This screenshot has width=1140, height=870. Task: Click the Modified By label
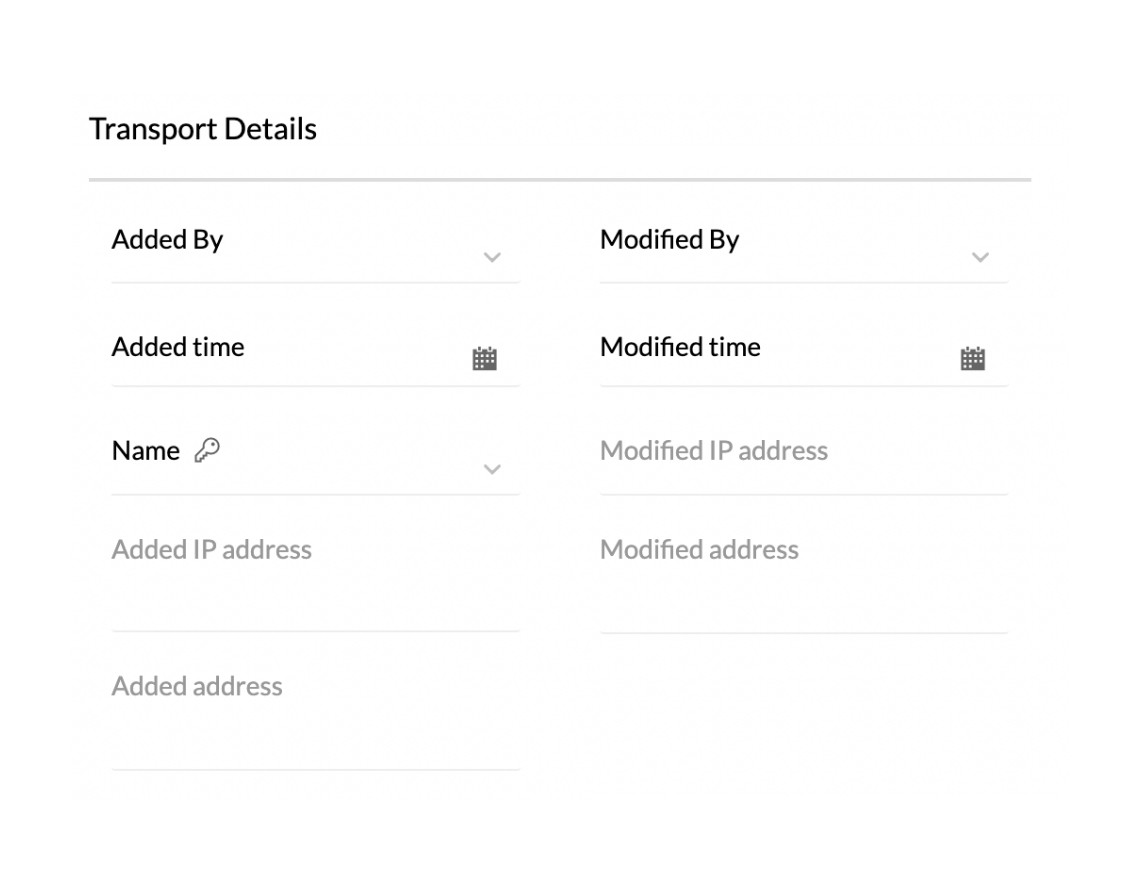pyautogui.click(x=670, y=240)
